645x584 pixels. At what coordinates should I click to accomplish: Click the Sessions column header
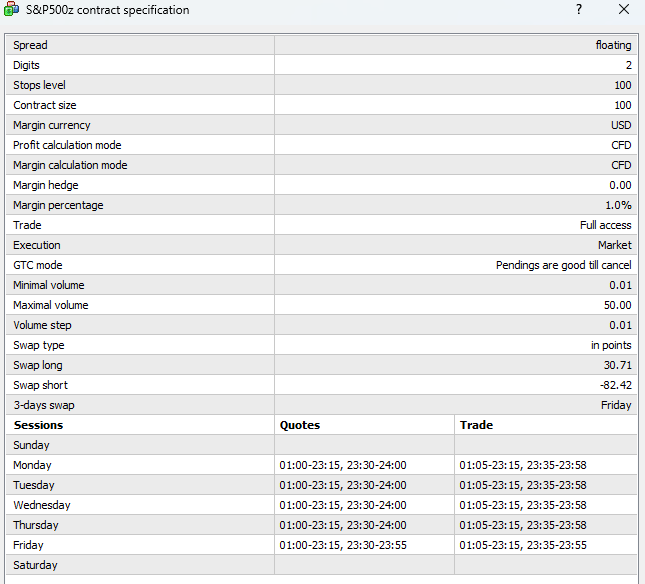pyautogui.click(x=38, y=425)
